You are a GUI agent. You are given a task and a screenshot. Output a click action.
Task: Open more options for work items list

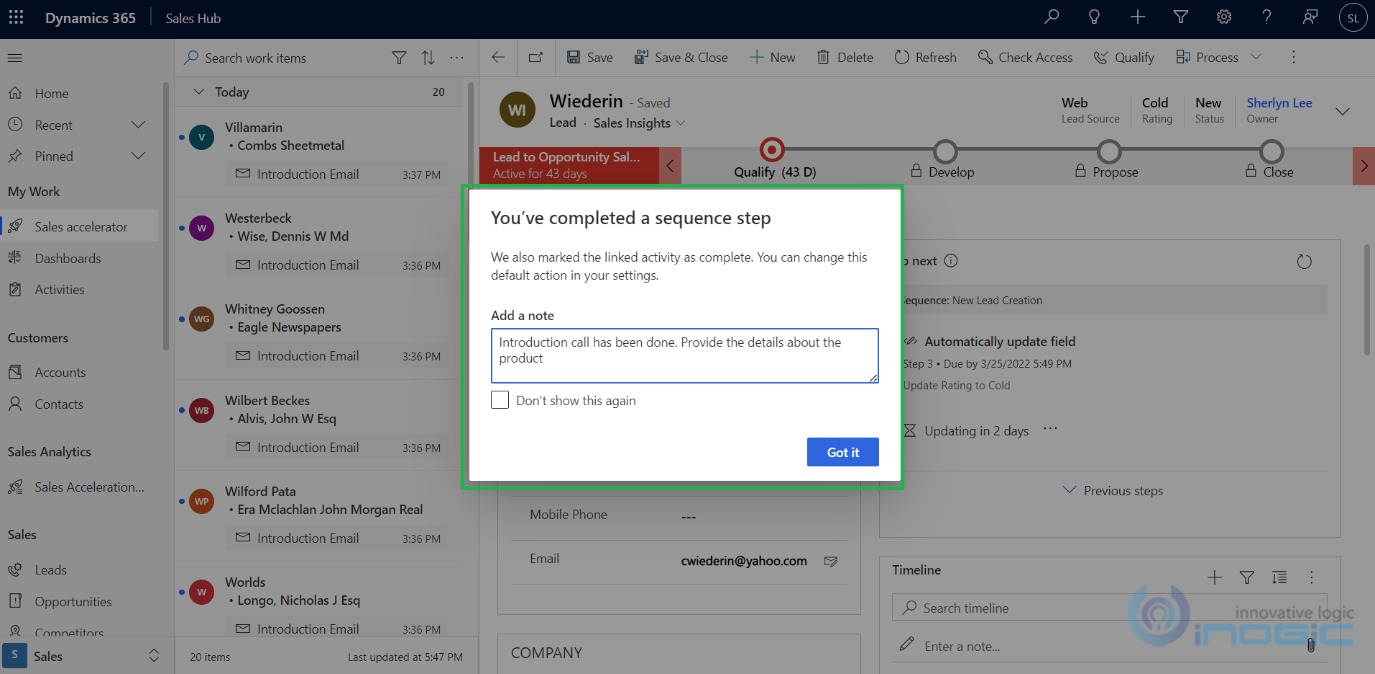(x=457, y=58)
